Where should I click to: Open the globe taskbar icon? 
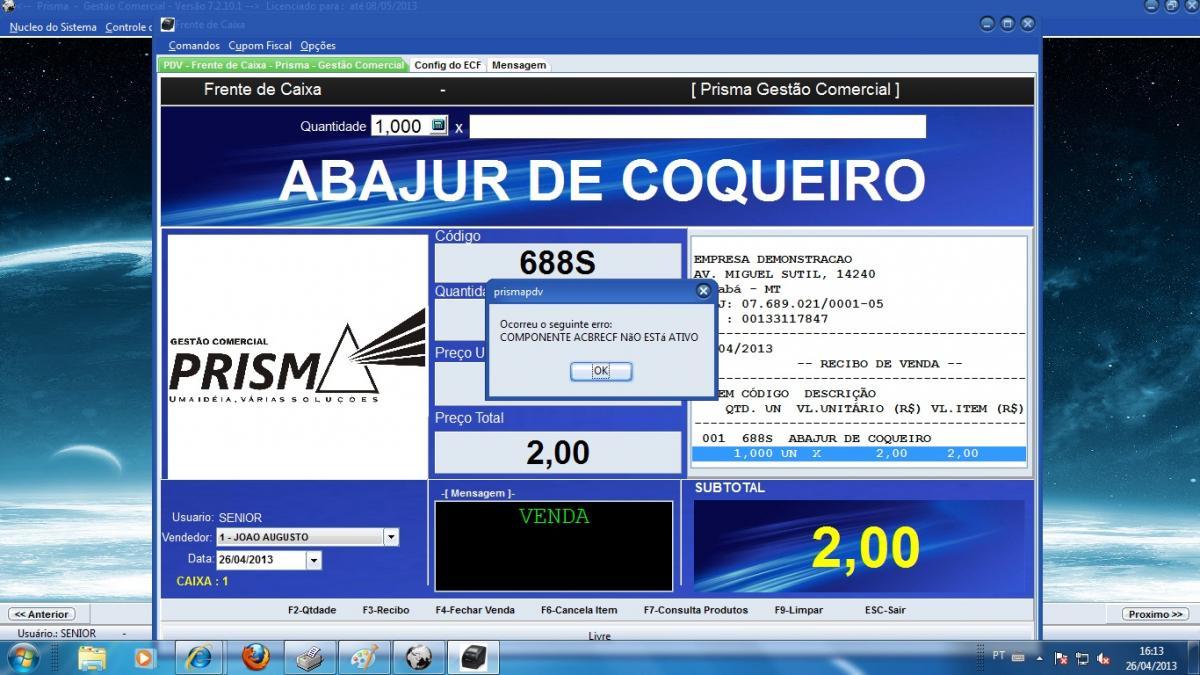[x=418, y=657]
